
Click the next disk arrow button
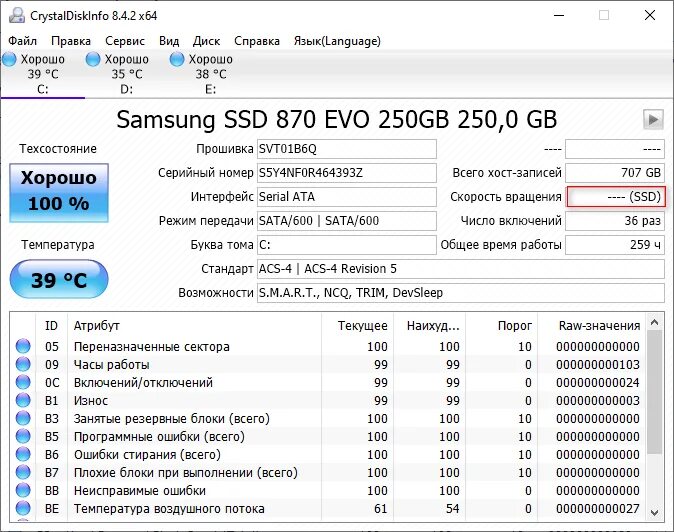(x=653, y=119)
